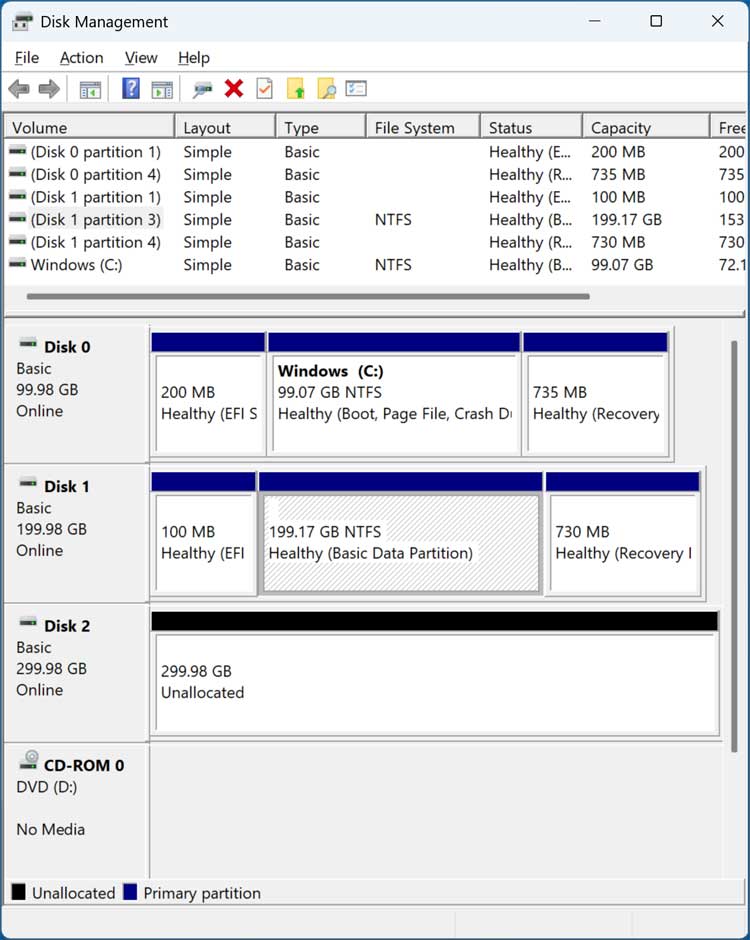The width and height of the screenshot is (750, 940).
Task: Click the horizontal scrollbar of the volume list
Action: (308, 296)
